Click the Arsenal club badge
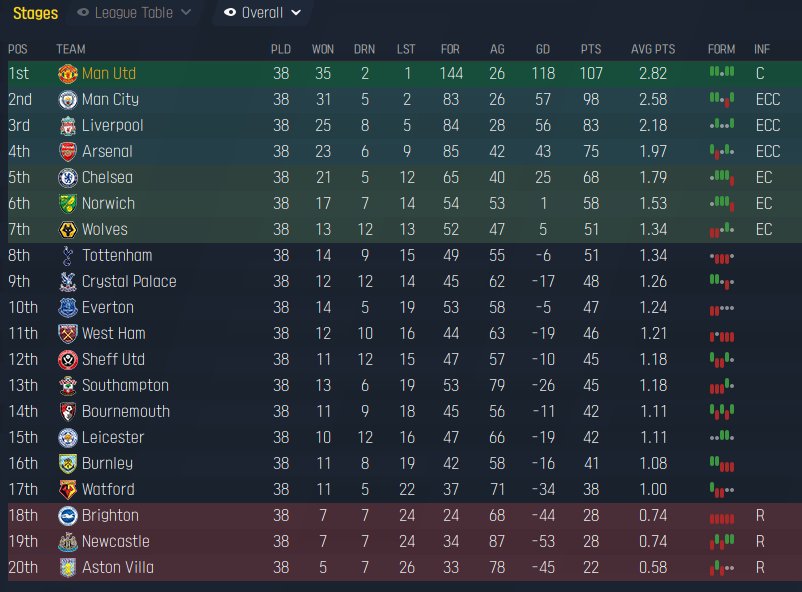The image size is (802, 592). pos(68,152)
